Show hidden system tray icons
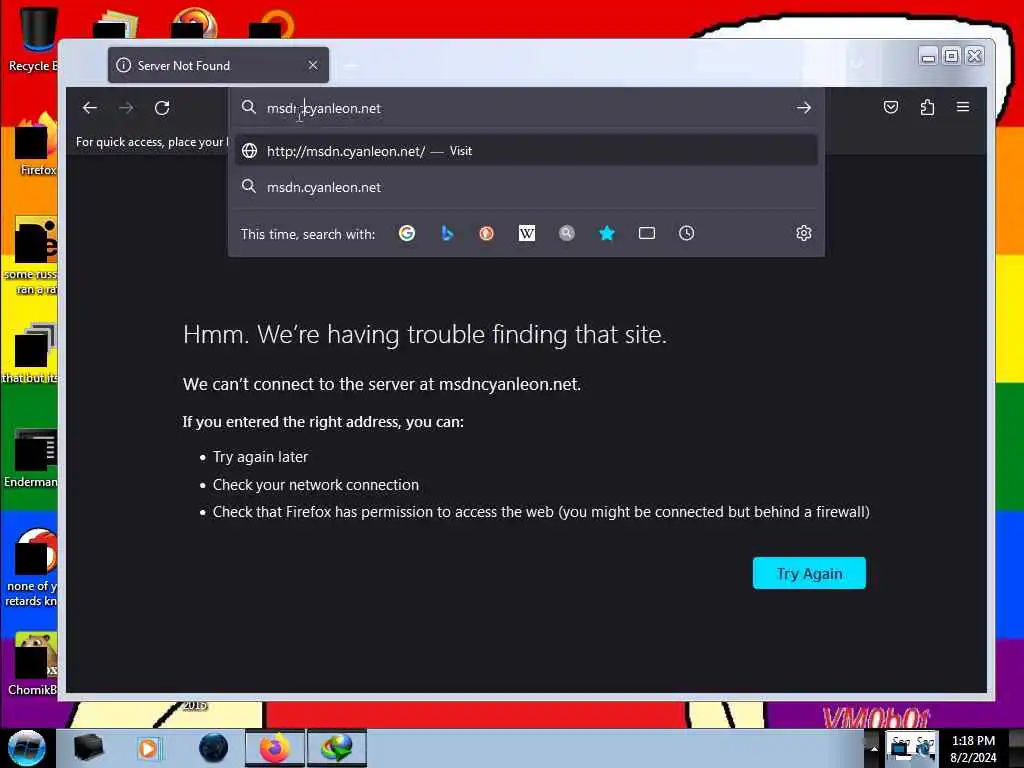 pyautogui.click(x=874, y=748)
